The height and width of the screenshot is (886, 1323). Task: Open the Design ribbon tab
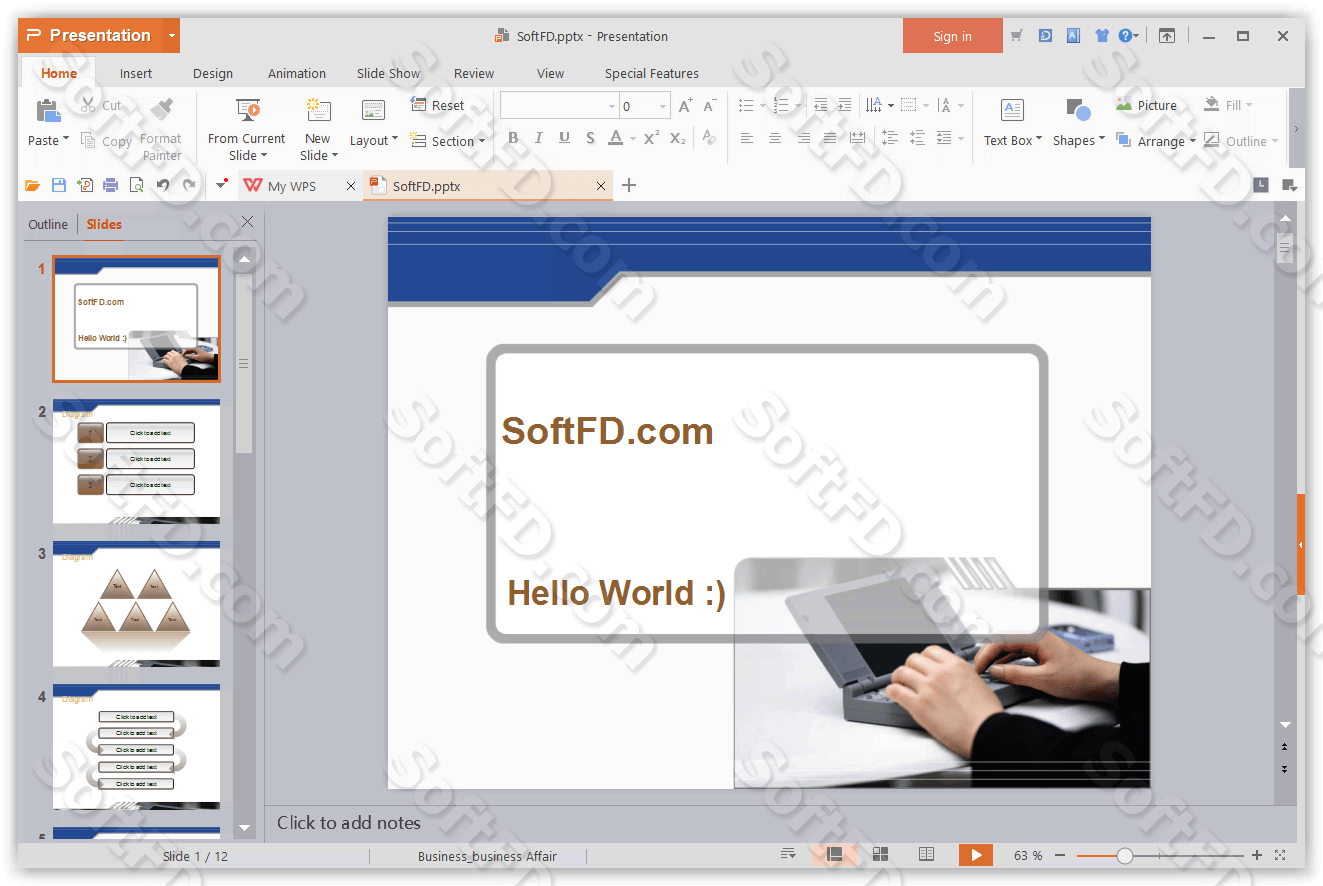pos(213,73)
